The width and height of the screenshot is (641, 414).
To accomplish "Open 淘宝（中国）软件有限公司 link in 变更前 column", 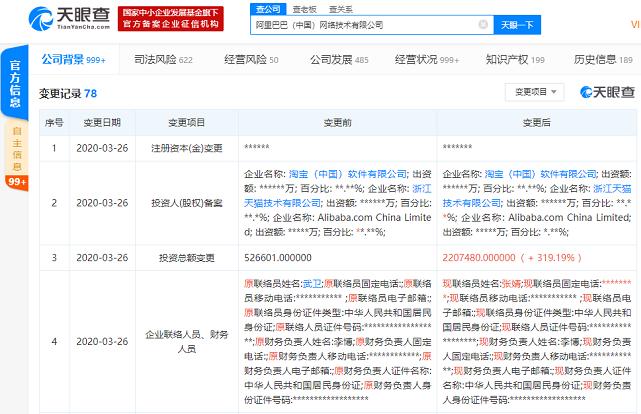I will 347,174.
